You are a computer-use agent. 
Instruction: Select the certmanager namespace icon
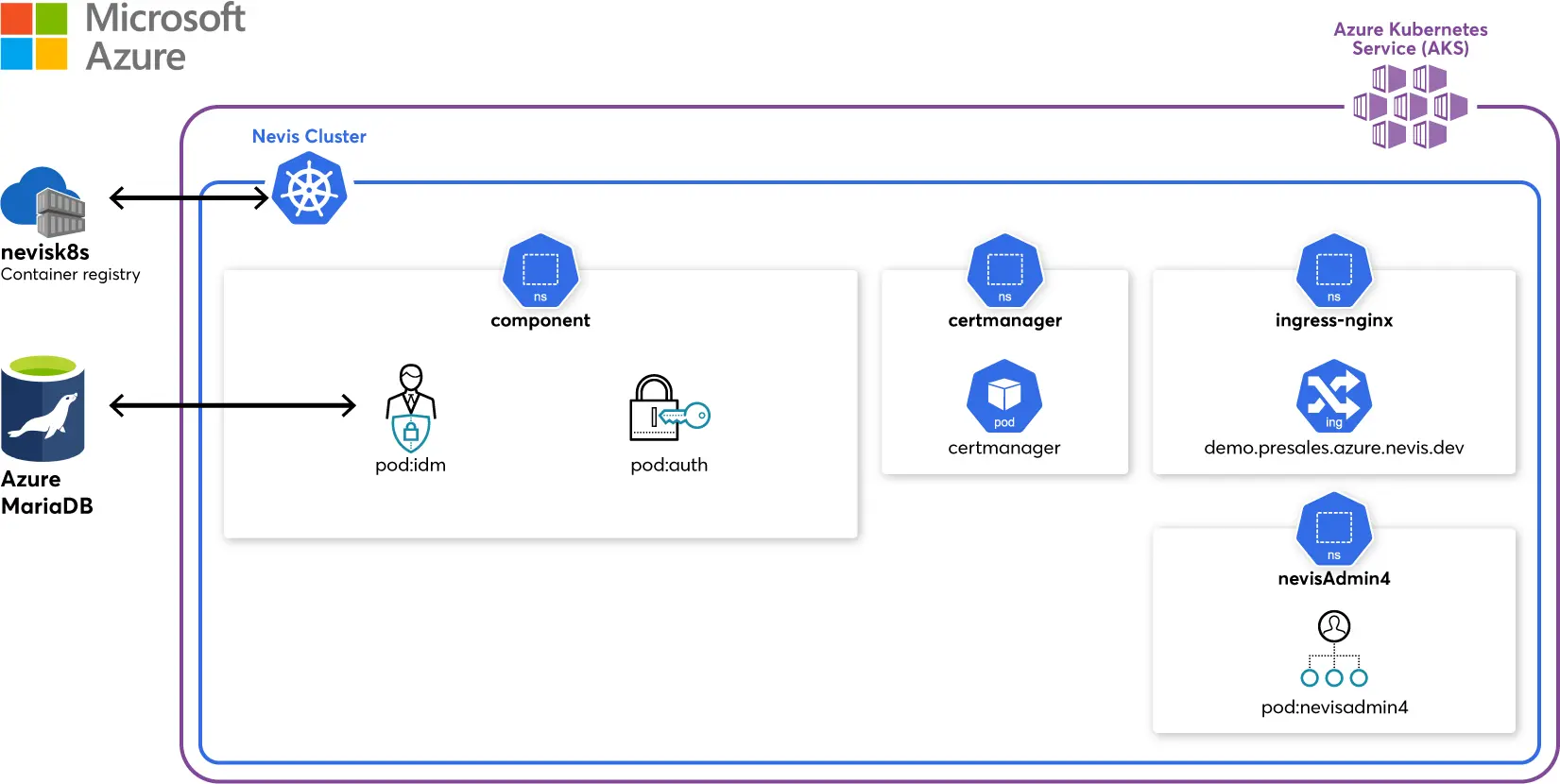[1004, 270]
